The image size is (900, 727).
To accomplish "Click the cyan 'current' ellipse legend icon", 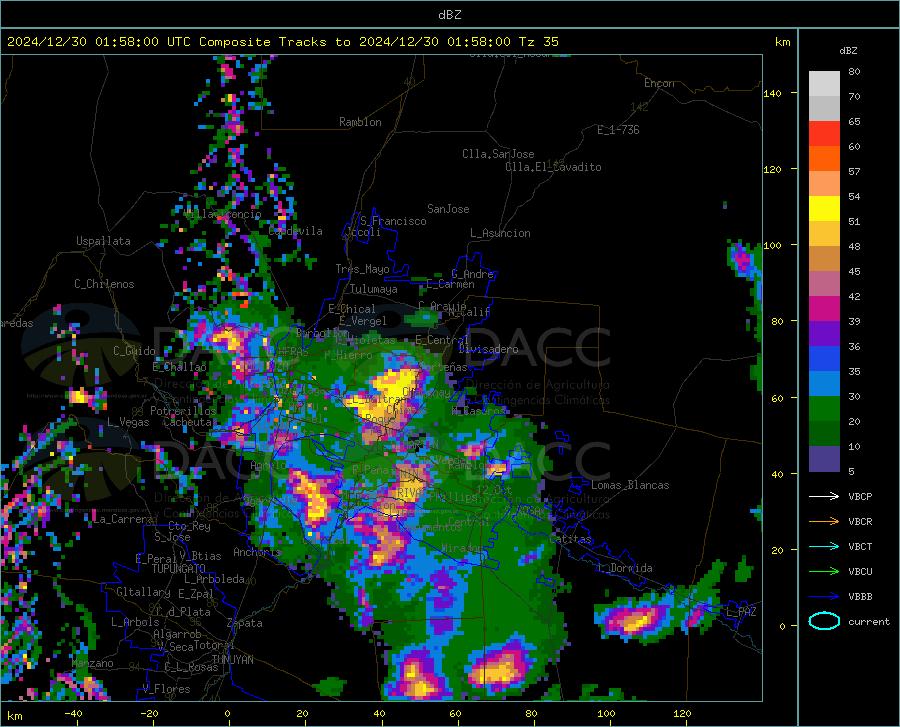I will pyautogui.click(x=824, y=621).
